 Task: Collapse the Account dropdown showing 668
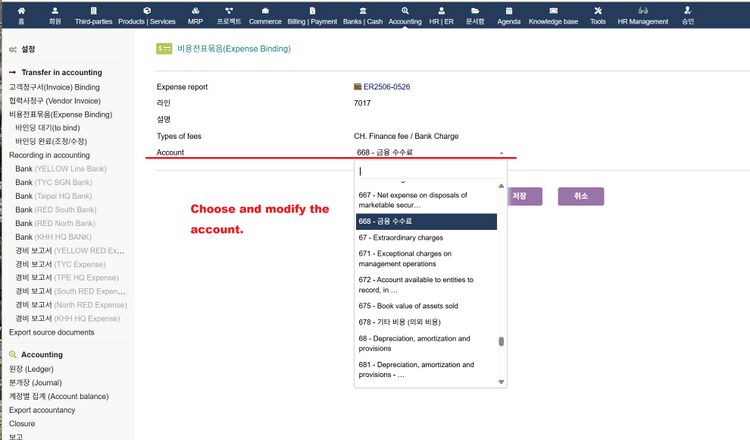(x=500, y=153)
